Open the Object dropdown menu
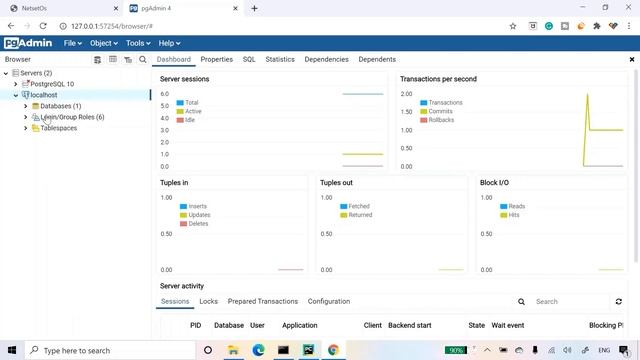Viewport: 640px width, 360px height. (104, 43)
